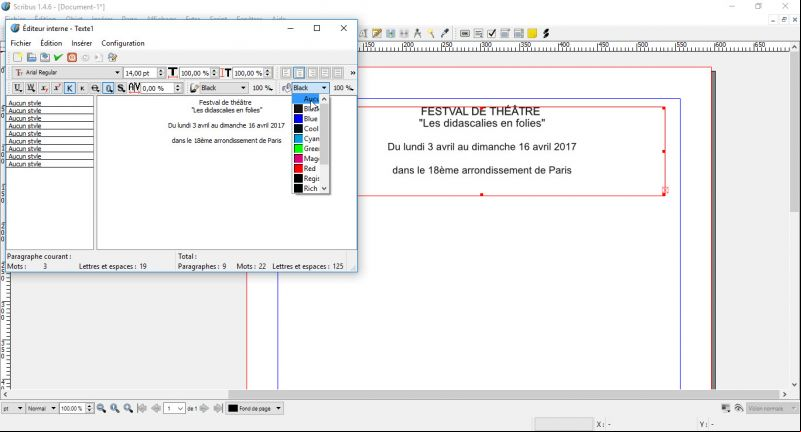801x432 pixels.
Task: Toggle outline text style button
Action: point(108,88)
